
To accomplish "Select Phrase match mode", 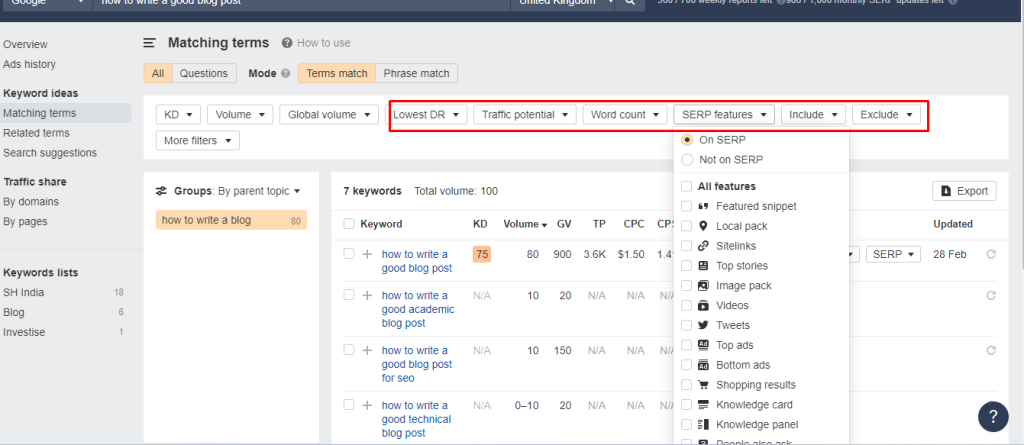I will (x=417, y=73).
